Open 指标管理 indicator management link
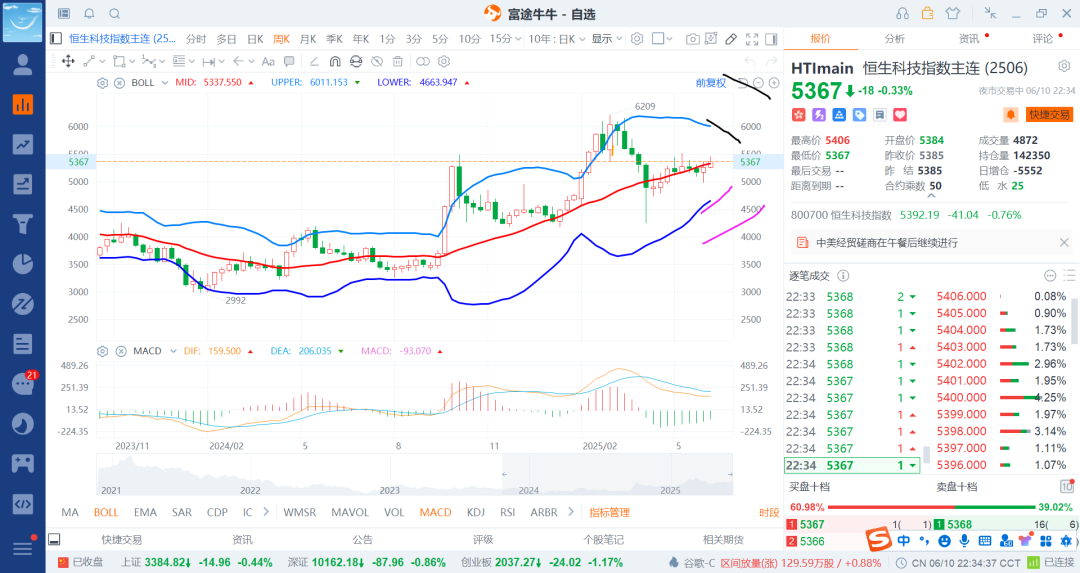The height and width of the screenshot is (573, 1080). point(609,512)
